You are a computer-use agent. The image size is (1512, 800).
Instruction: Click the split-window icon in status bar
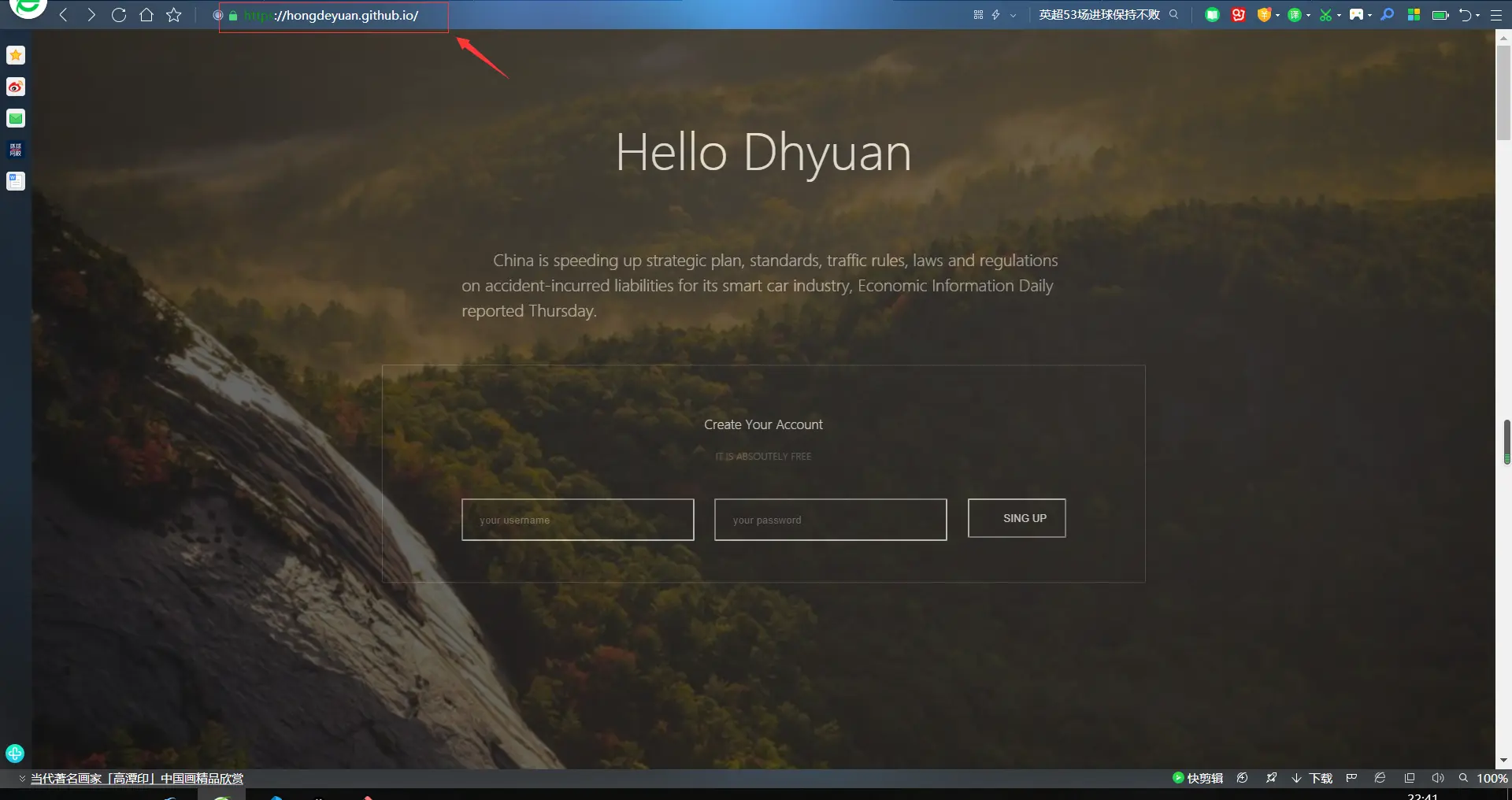(x=1409, y=778)
